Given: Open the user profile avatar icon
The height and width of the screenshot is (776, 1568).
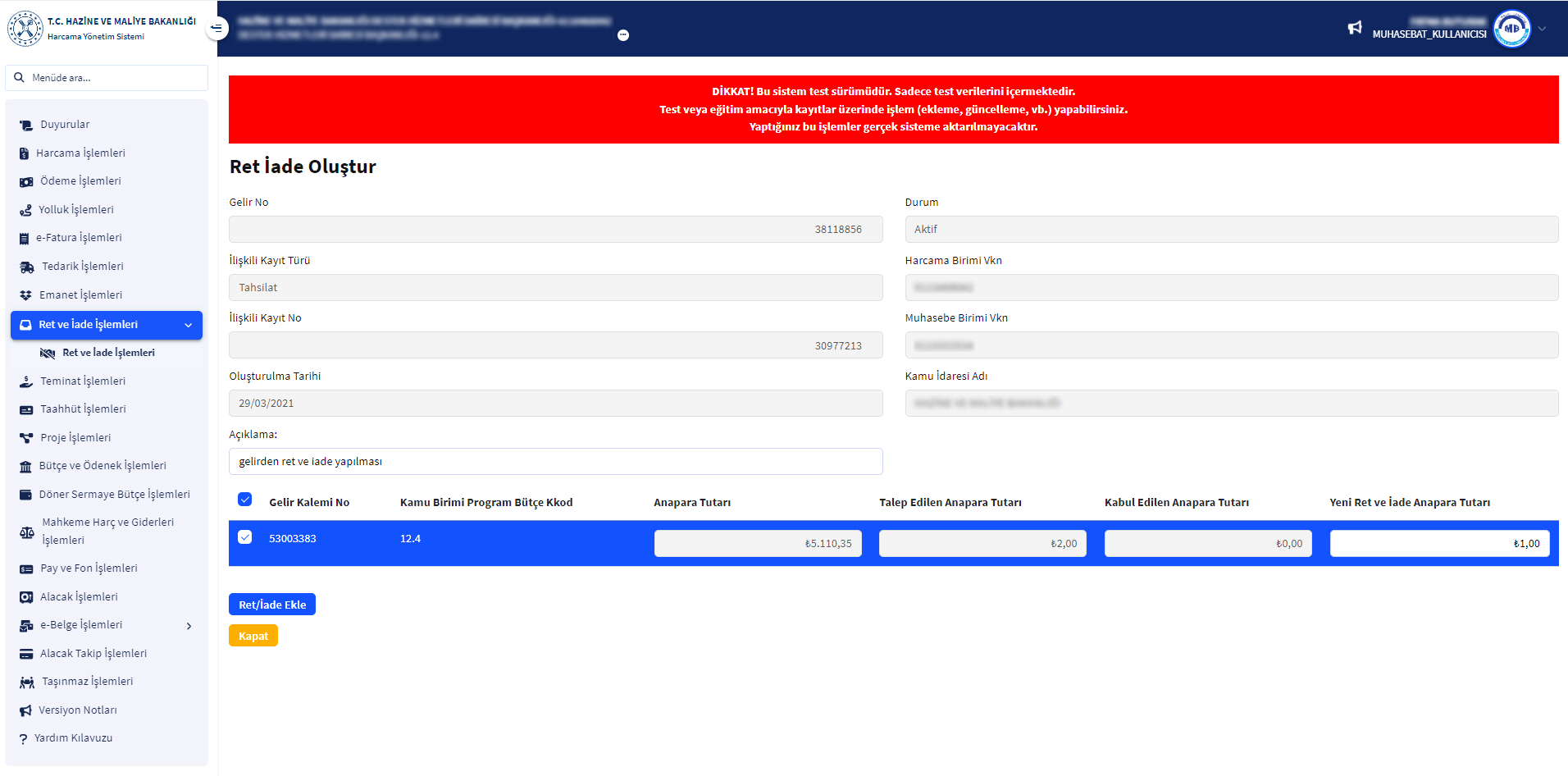Looking at the screenshot, I should point(1511,29).
